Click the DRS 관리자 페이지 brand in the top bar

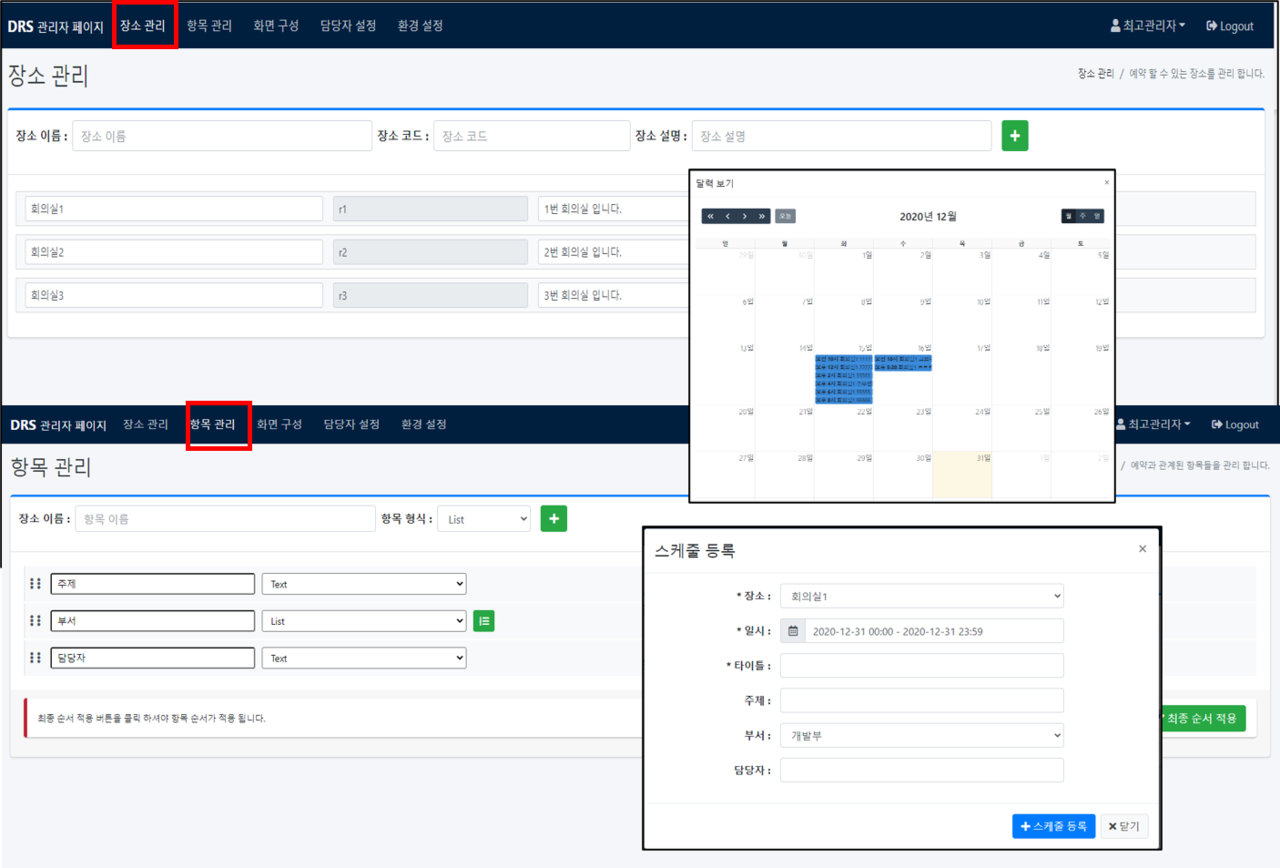pos(56,26)
